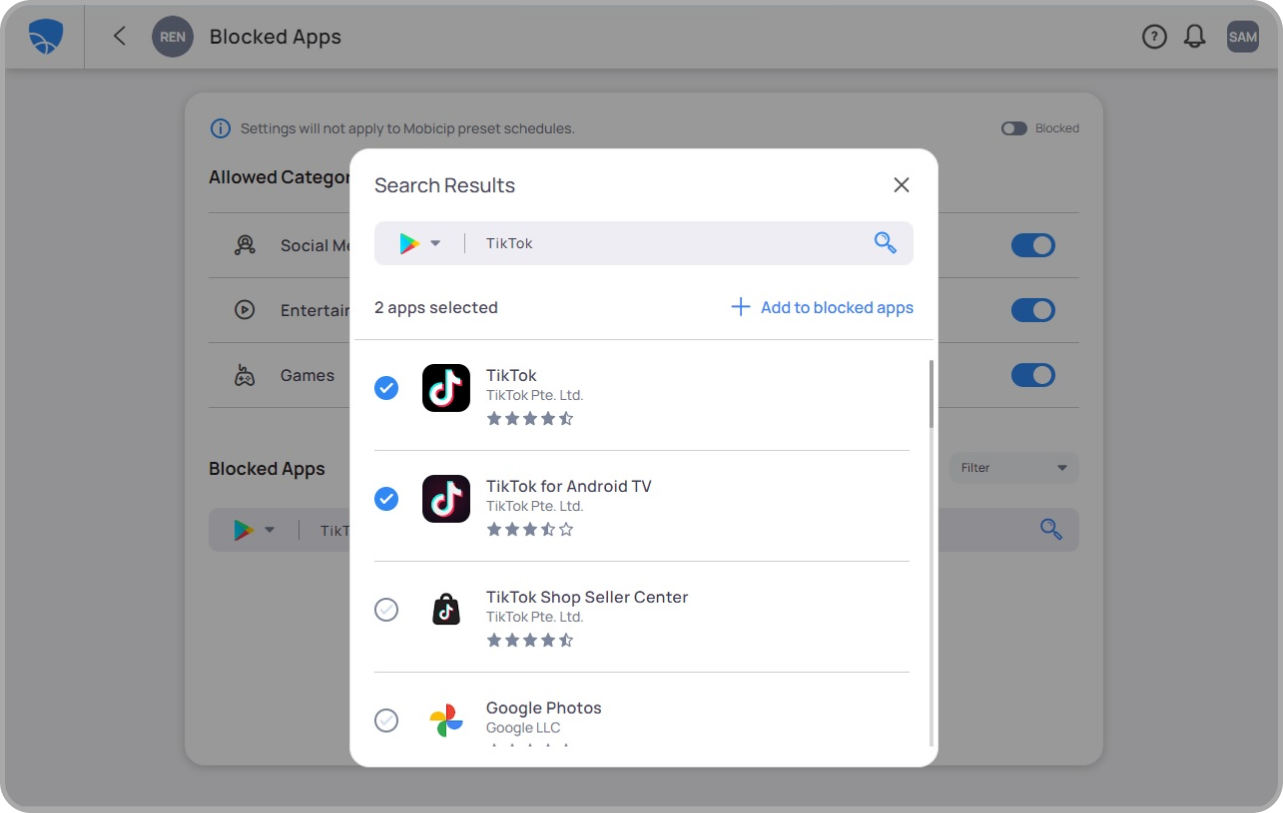Click the info icon beside settings notice

pos(220,129)
